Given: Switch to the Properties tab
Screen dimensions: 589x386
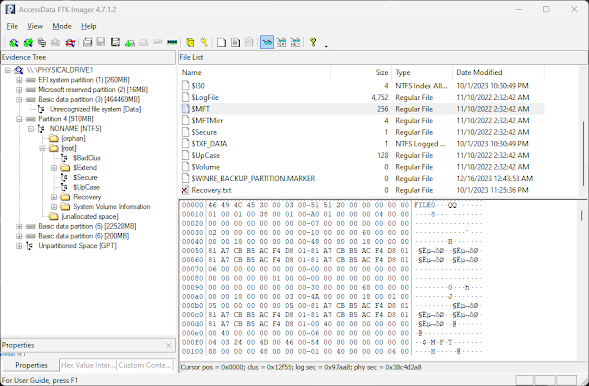Looking at the screenshot, I should click(x=31, y=365).
